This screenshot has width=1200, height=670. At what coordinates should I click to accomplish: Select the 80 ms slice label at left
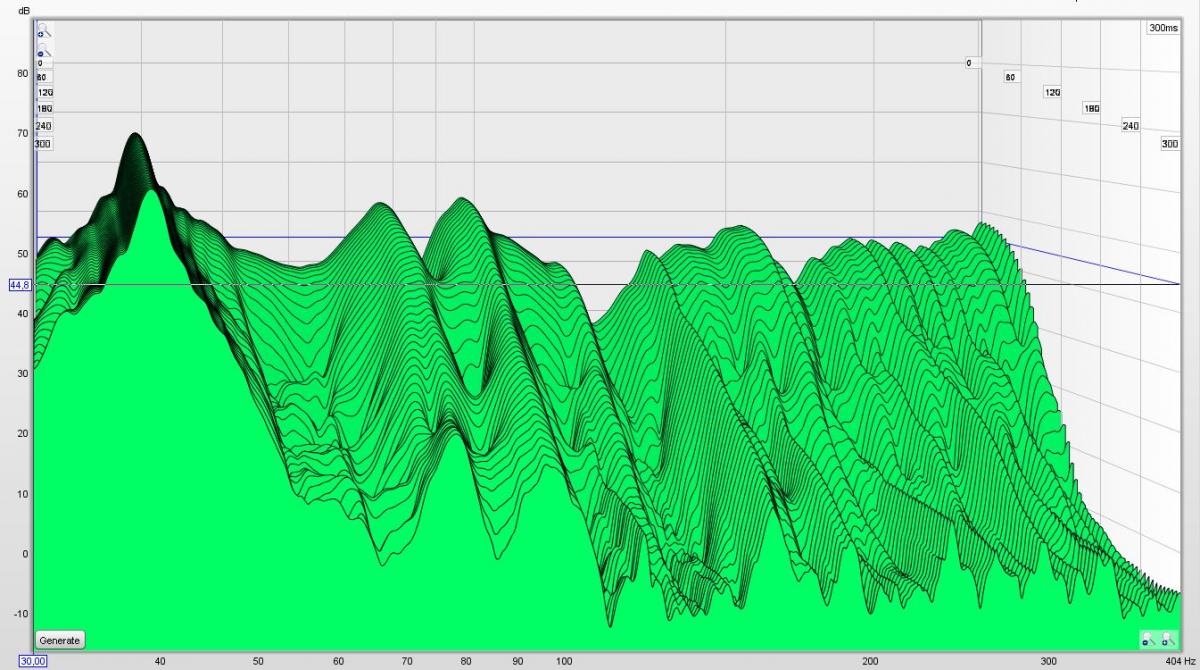42,77
